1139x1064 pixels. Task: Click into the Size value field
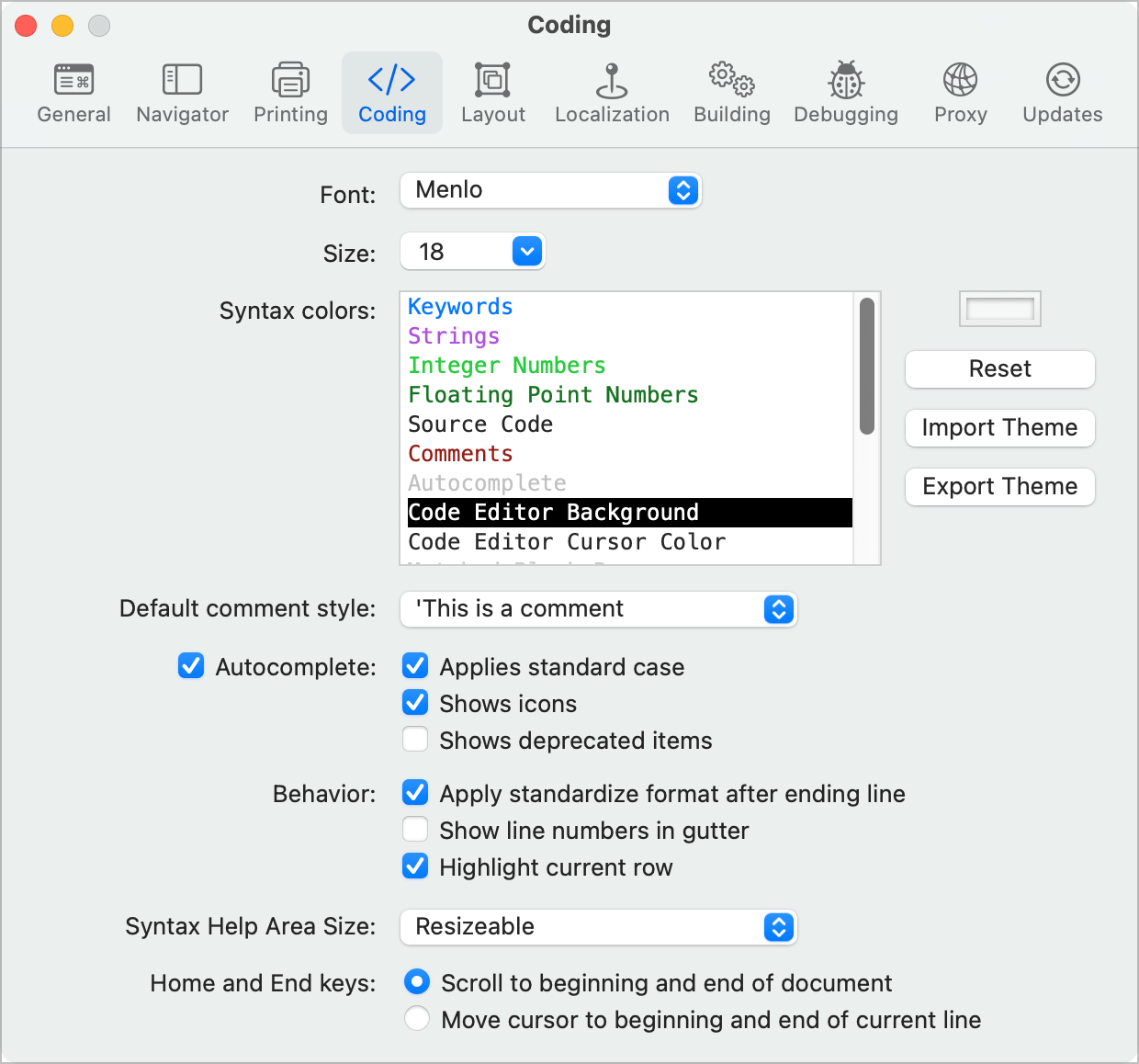tap(457, 251)
